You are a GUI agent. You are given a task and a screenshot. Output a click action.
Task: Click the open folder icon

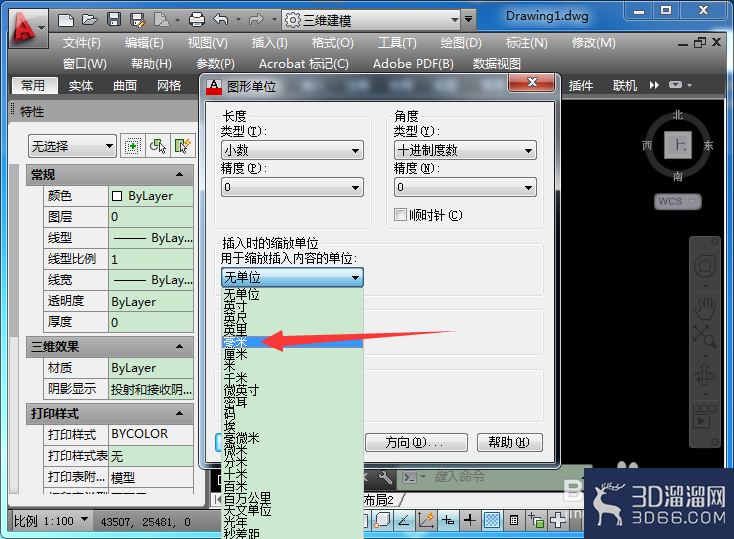[89, 20]
